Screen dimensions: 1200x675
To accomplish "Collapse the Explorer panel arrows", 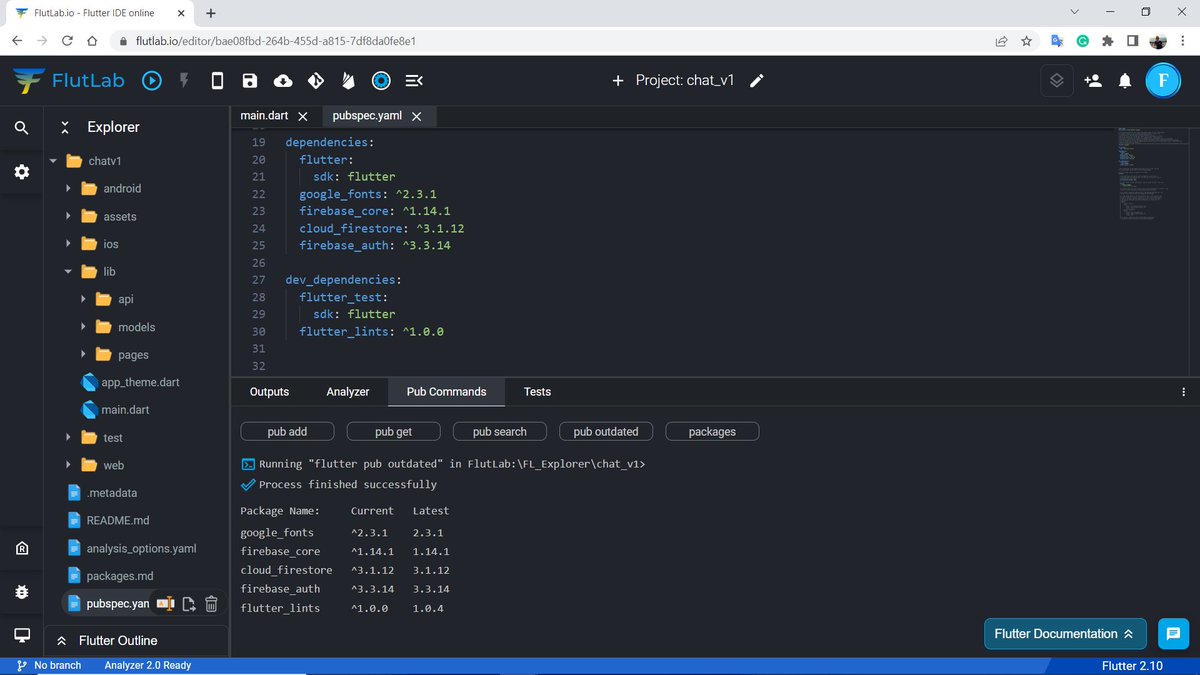I will tap(65, 127).
